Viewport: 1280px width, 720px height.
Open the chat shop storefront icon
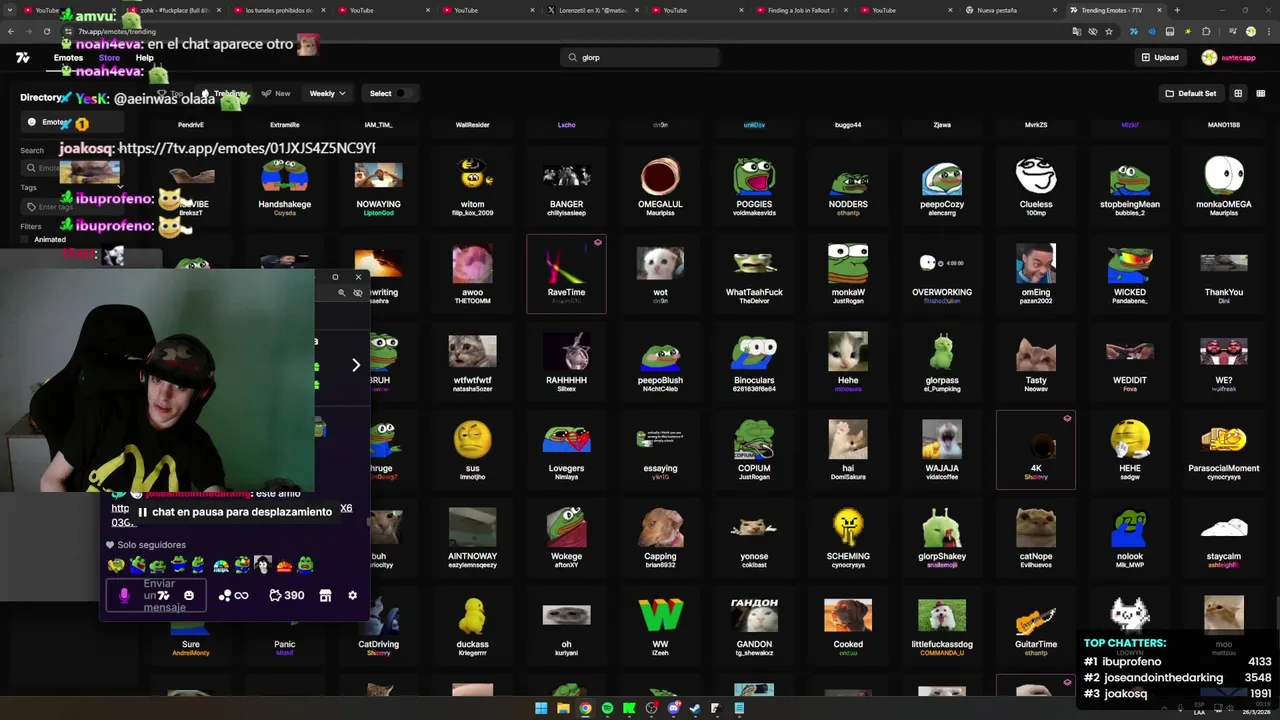point(325,596)
